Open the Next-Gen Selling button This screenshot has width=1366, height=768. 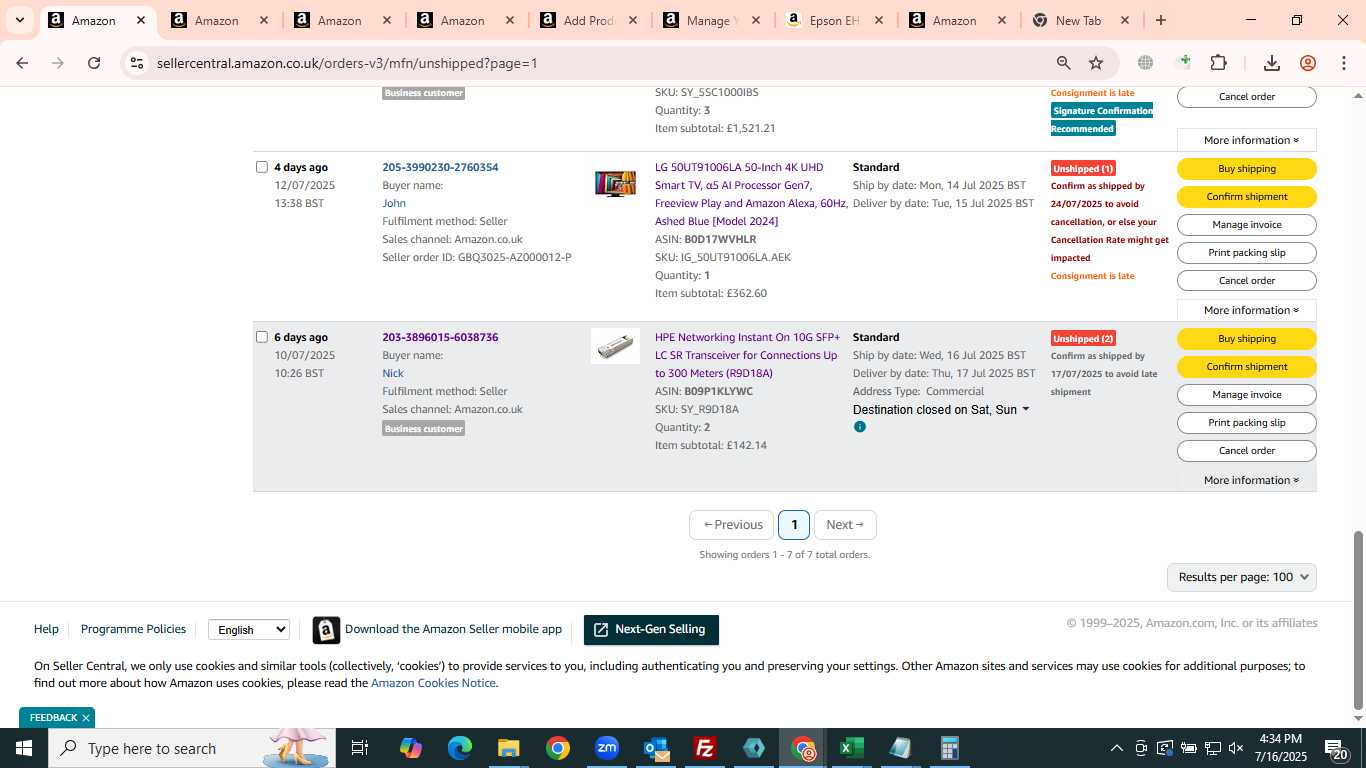(x=651, y=629)
